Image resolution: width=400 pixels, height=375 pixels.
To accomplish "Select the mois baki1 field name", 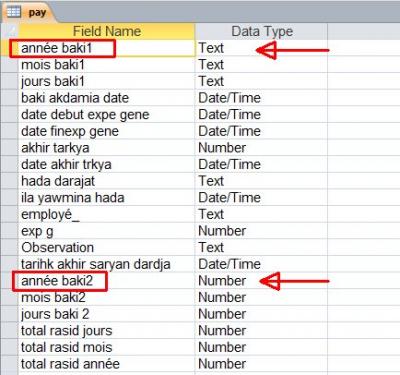I will tap(107, 65).
